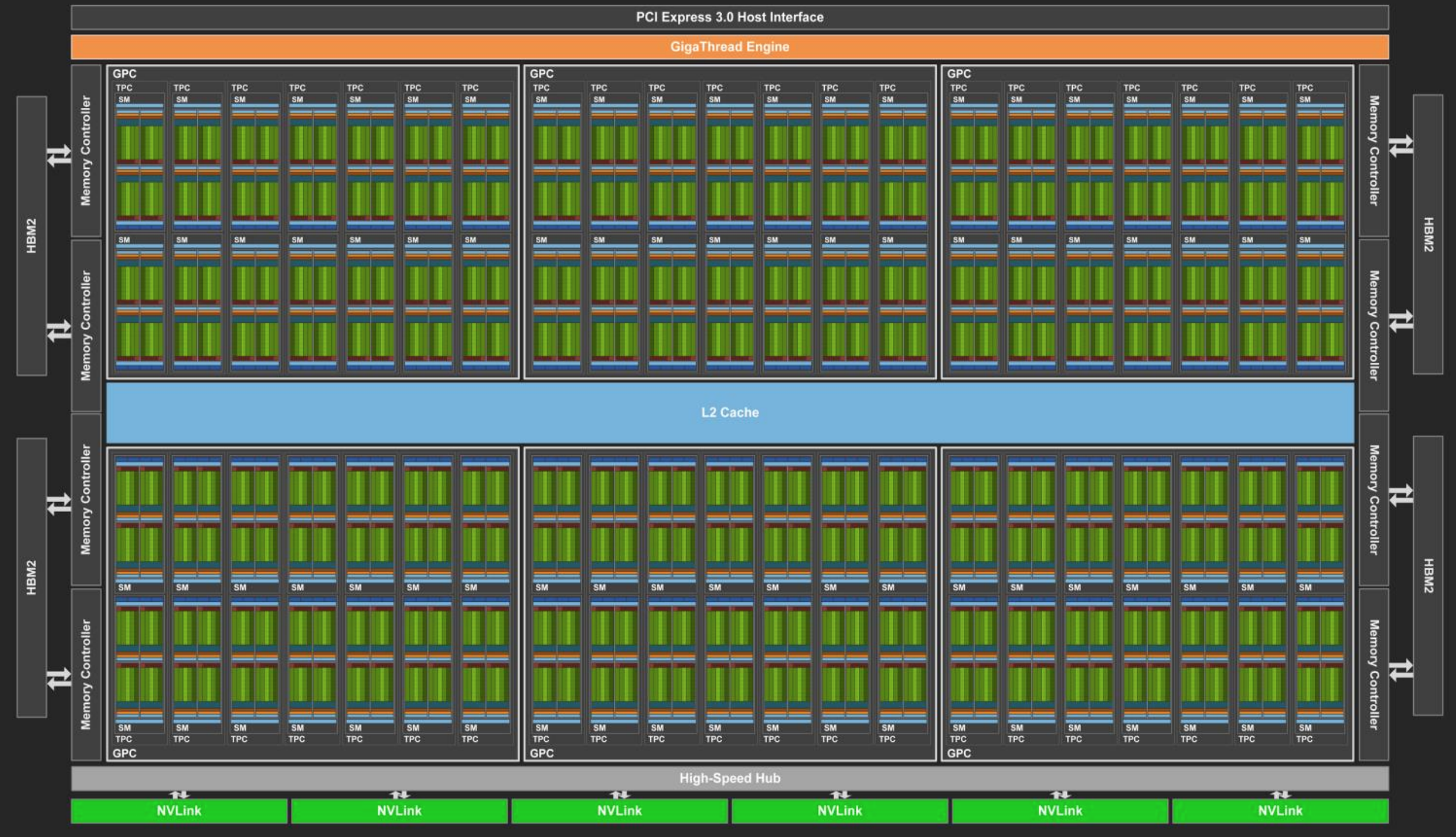
Task: Click the leftmost green NVLink block
Action: coord(179,811)
